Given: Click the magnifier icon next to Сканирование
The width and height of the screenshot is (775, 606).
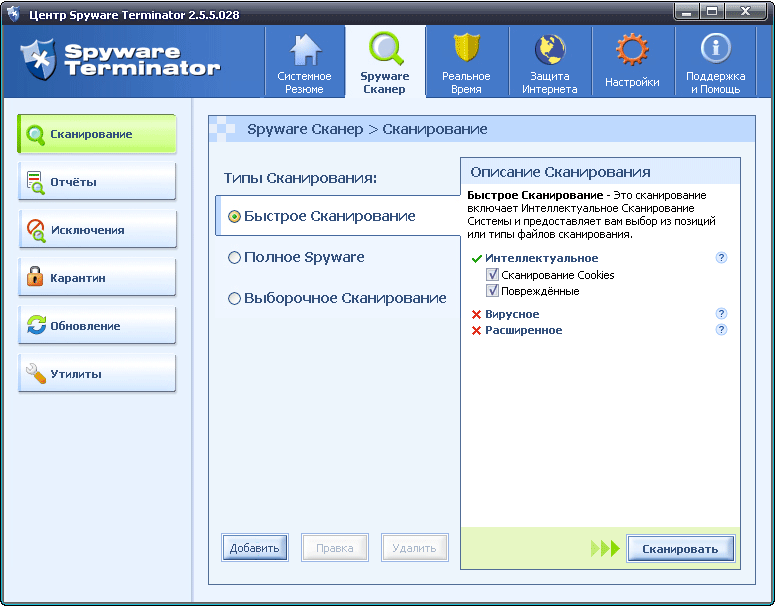Looking at the screenshot, I should pyautogui.click(x=35, y=134).
